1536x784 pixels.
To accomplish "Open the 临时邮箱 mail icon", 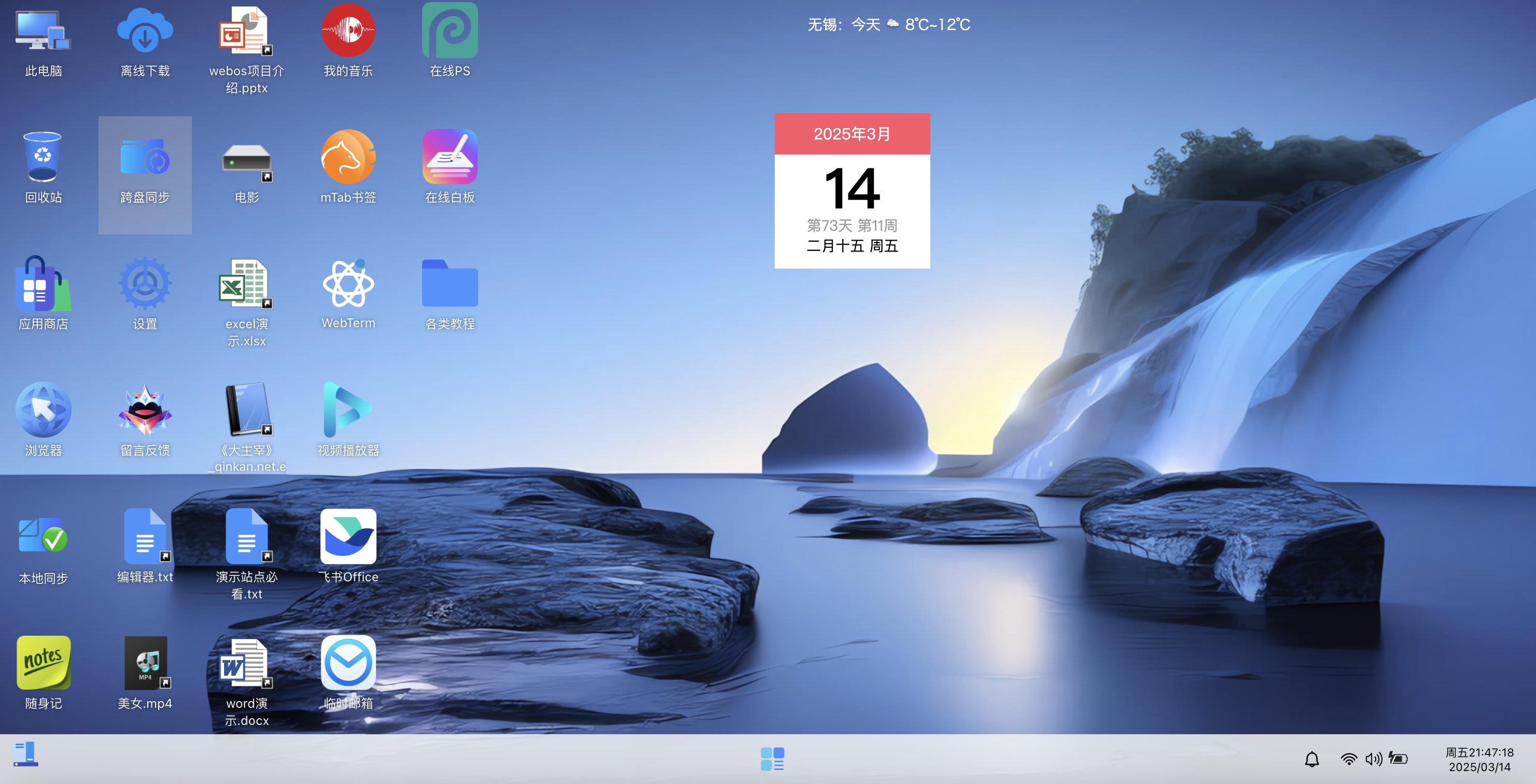I will point(348,662).
